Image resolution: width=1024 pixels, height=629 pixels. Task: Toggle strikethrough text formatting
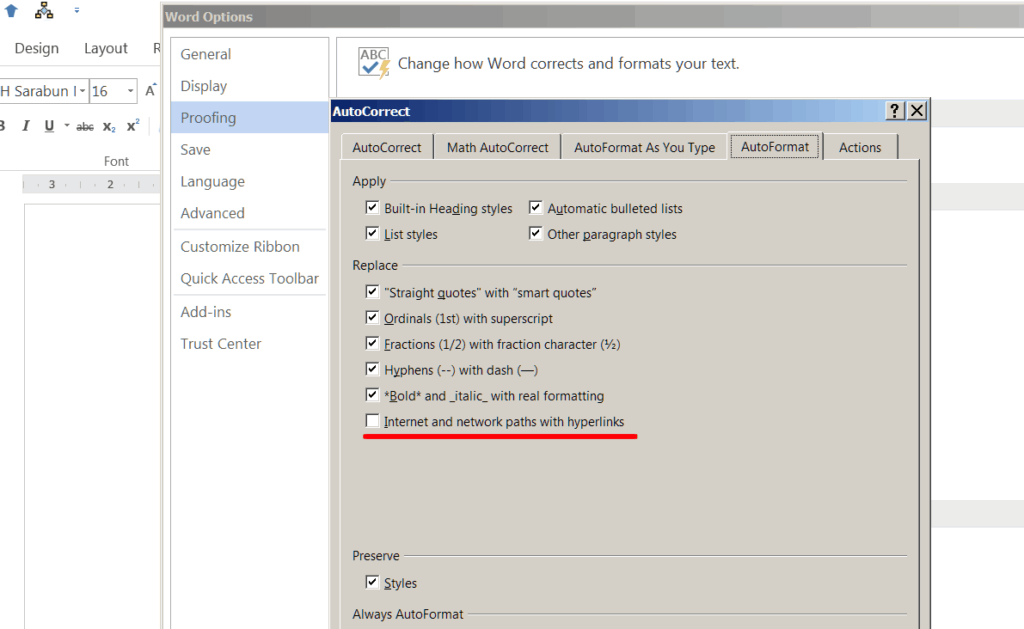[85, 126]
